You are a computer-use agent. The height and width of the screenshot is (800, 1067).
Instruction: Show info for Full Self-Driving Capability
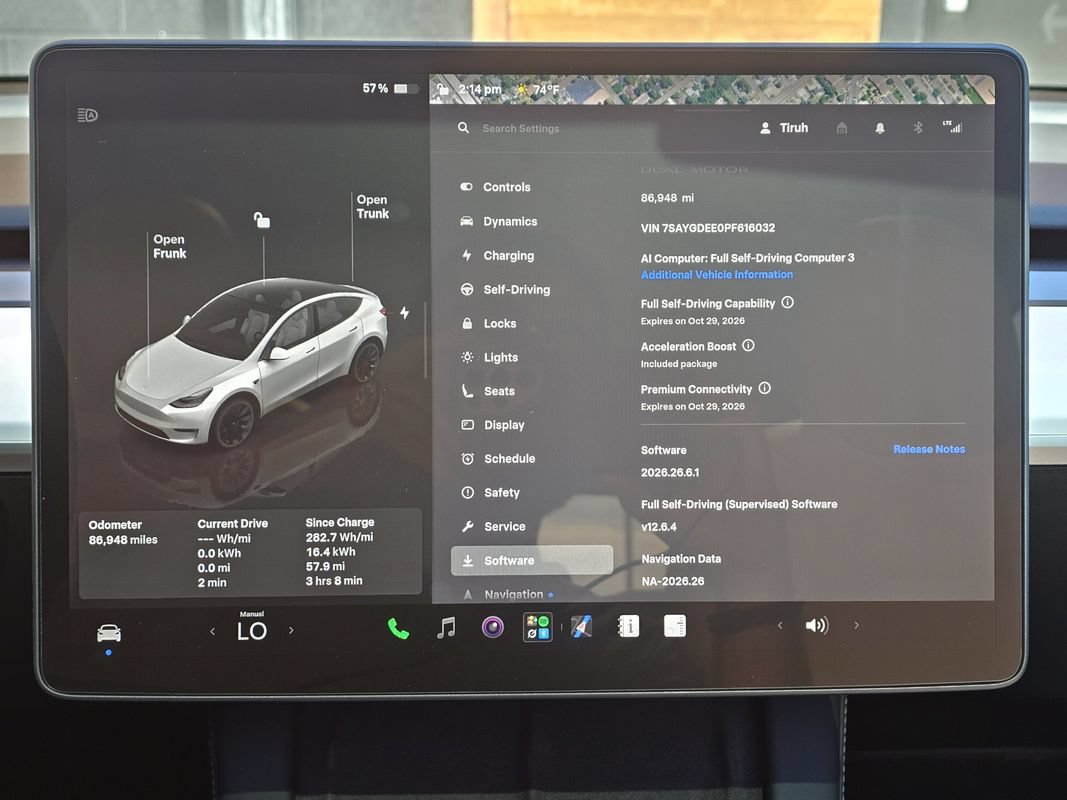787,302
